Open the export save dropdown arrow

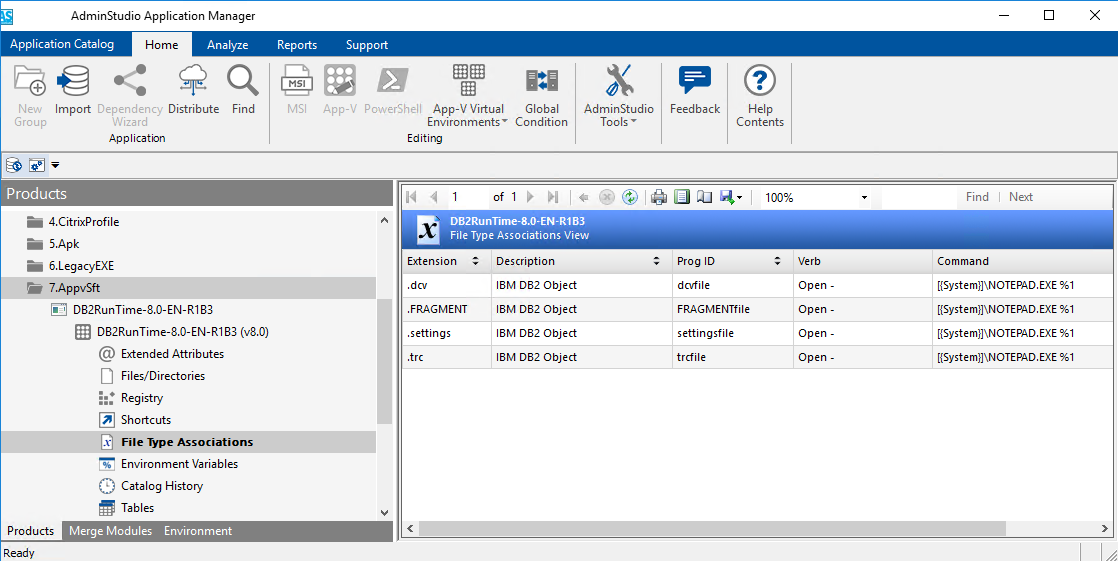tap(739, 198)
